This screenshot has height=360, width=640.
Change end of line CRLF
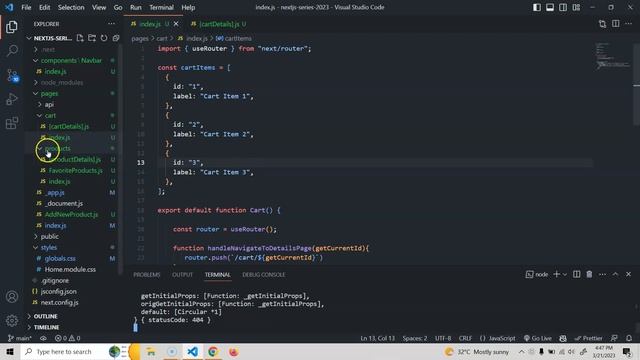pos(465,338)
